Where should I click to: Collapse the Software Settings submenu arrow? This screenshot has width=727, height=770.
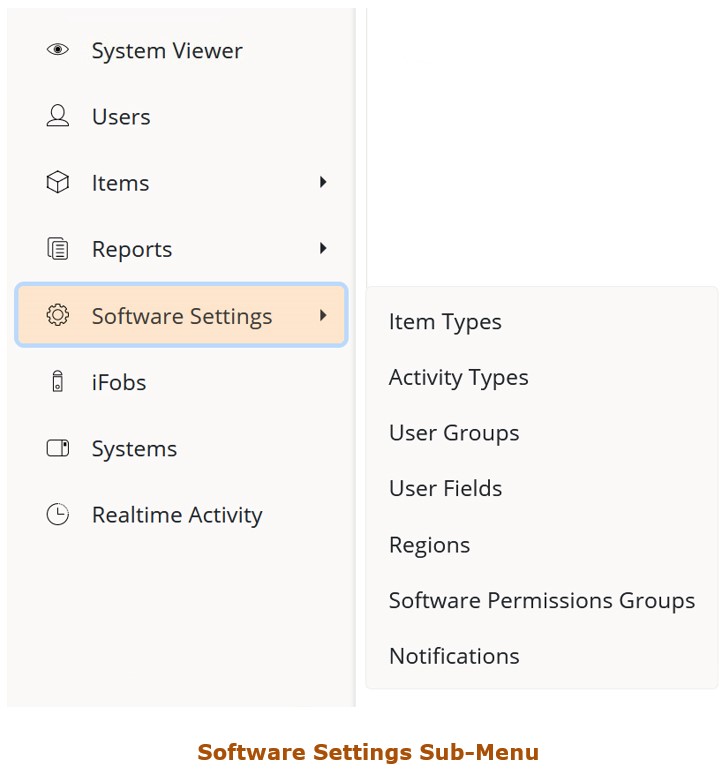coord(323,315)
